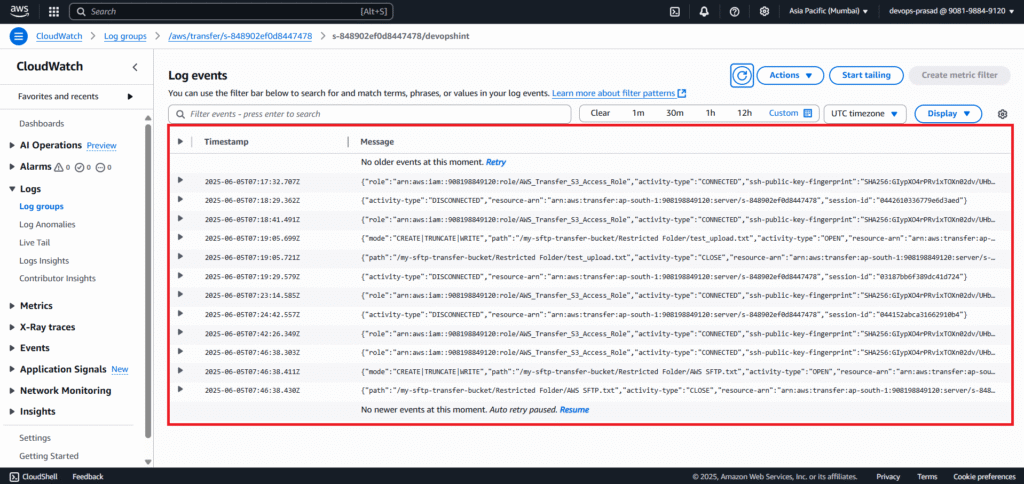Click the Timestamp column header
The width and height of the screenshot is (1024, 484).
[x=226, y=141]
